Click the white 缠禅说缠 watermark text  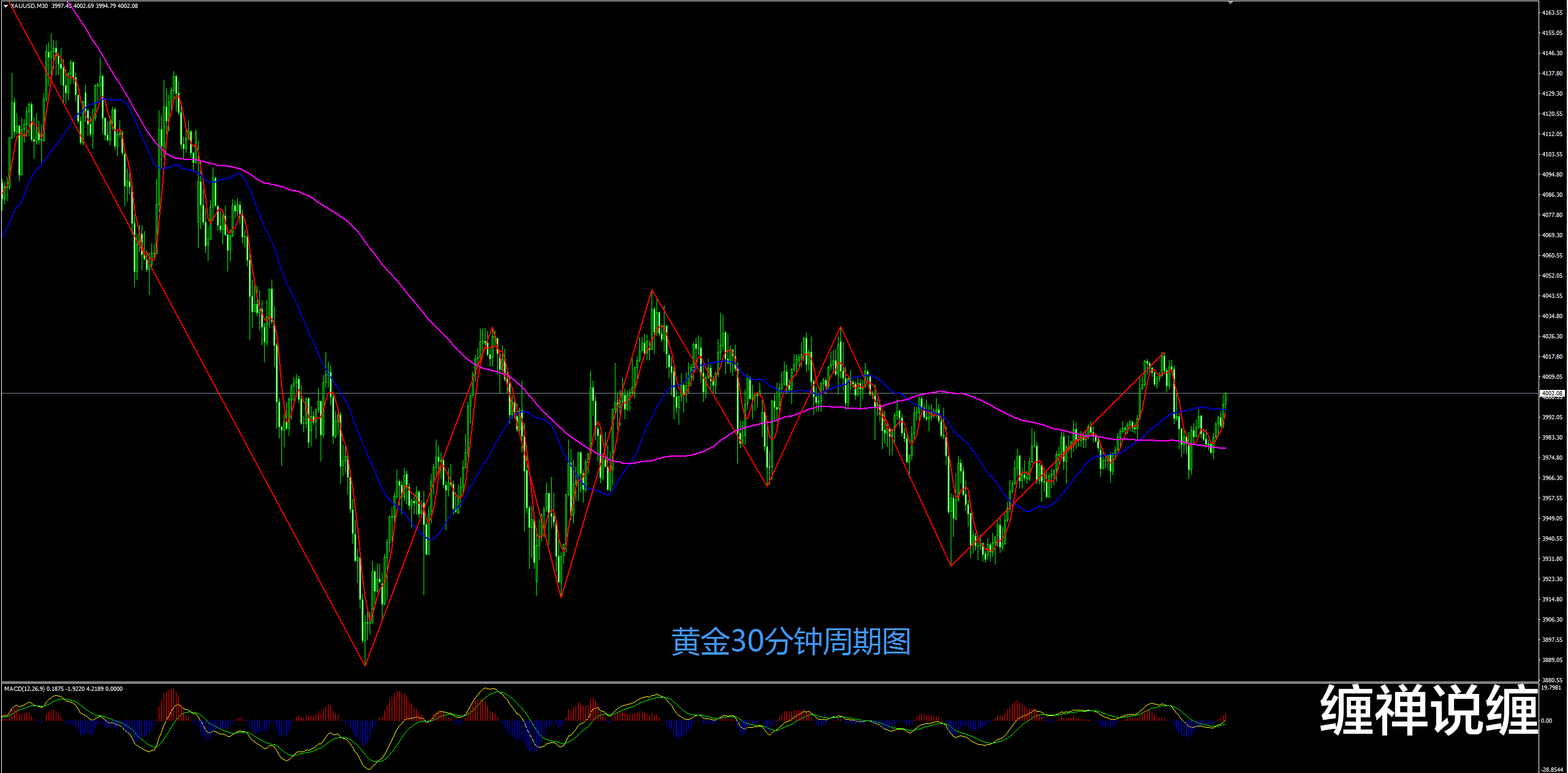click(x=1428, y=710)
